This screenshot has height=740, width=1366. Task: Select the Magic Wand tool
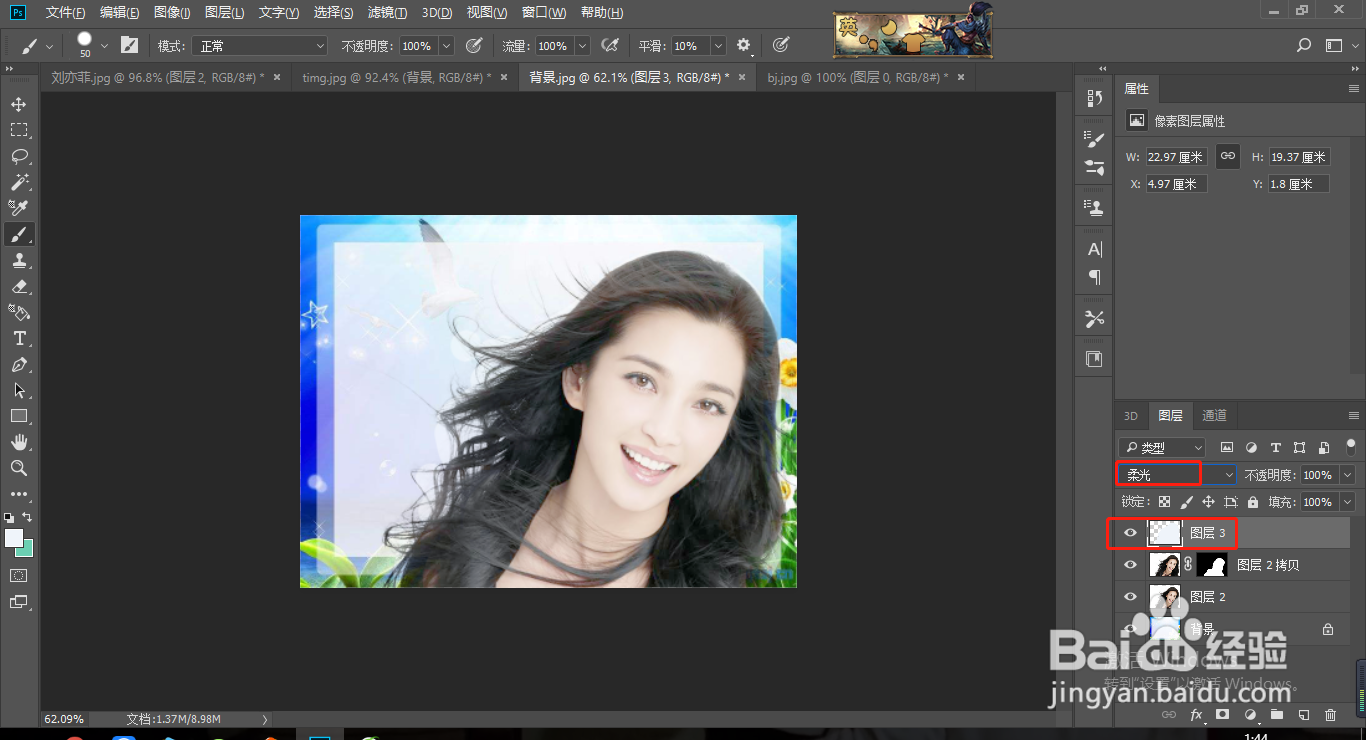(x=19, y=182)
